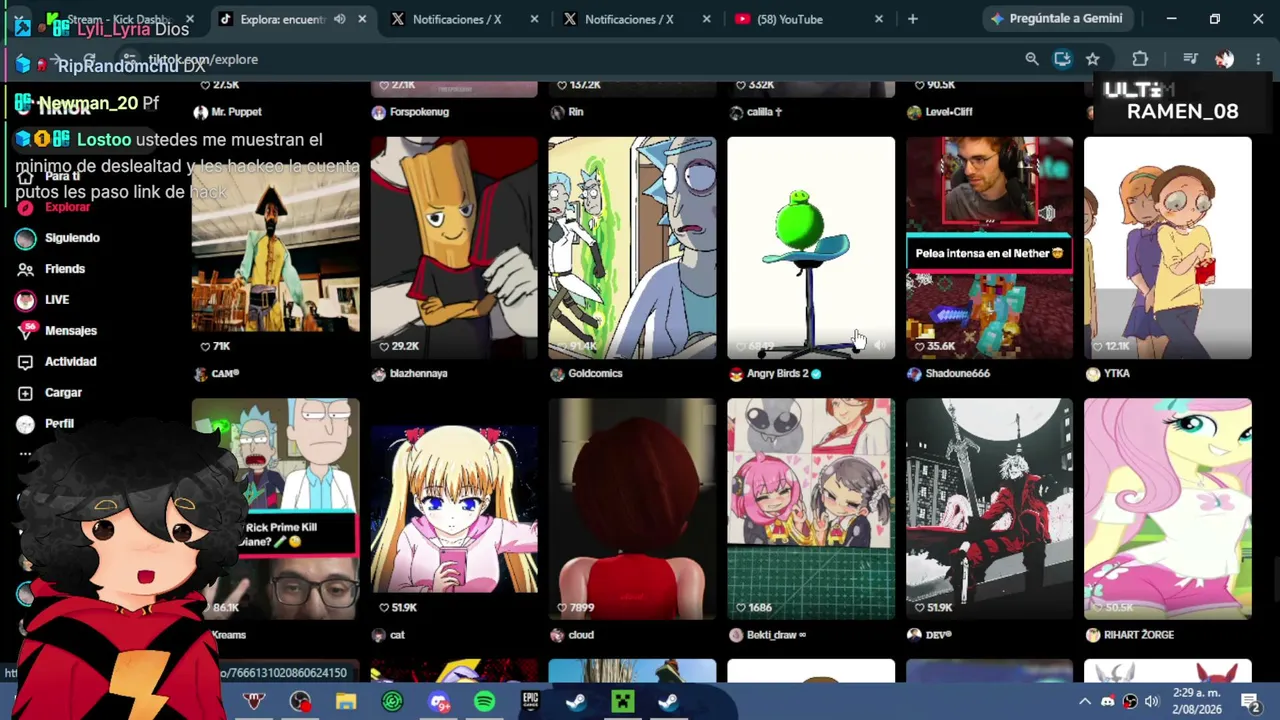Open the Mensajes icon with 56 badge
The width and height of the screenshot is (1280, 720).
[25, 331]
